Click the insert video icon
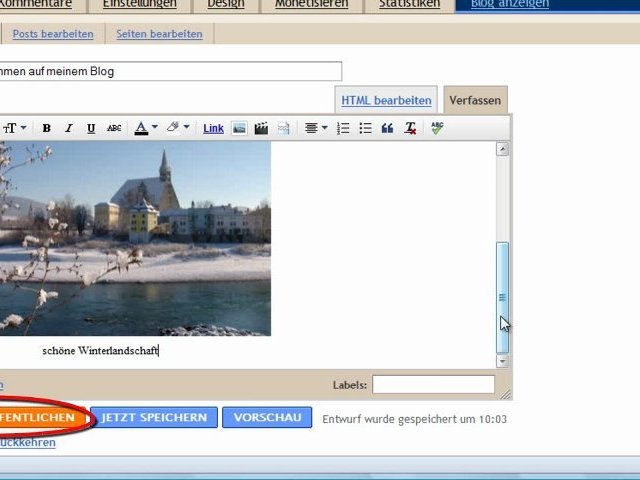The width and height of the screenshot is (640, 480). [x=261, y=128]
